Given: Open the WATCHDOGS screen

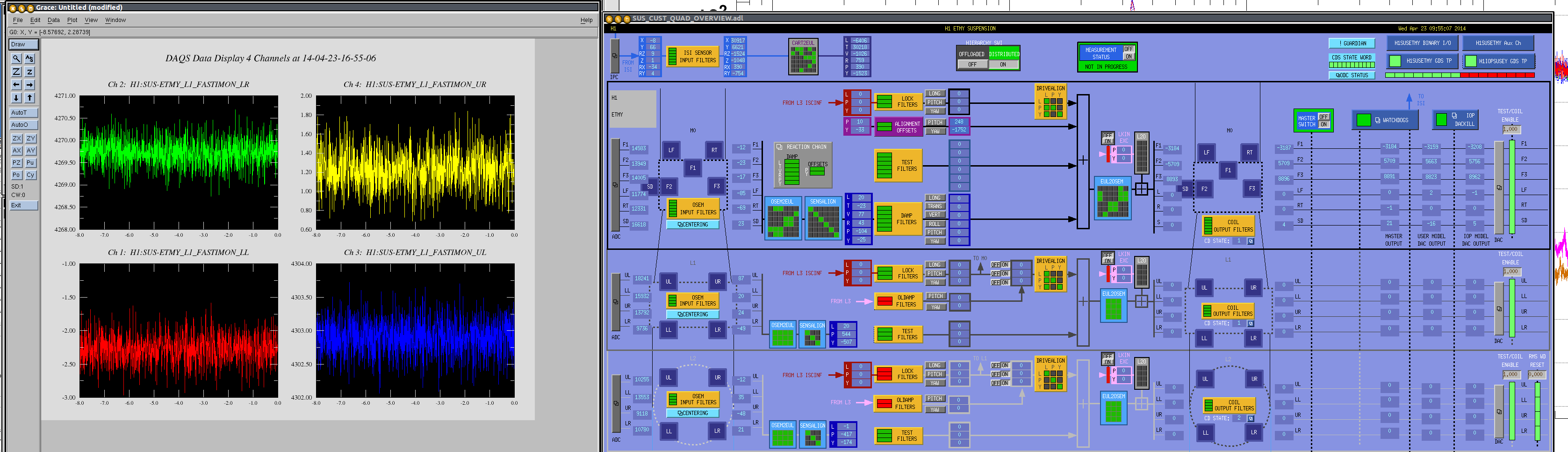Looking at the screenshot, I should click(x=1385, y=120).
